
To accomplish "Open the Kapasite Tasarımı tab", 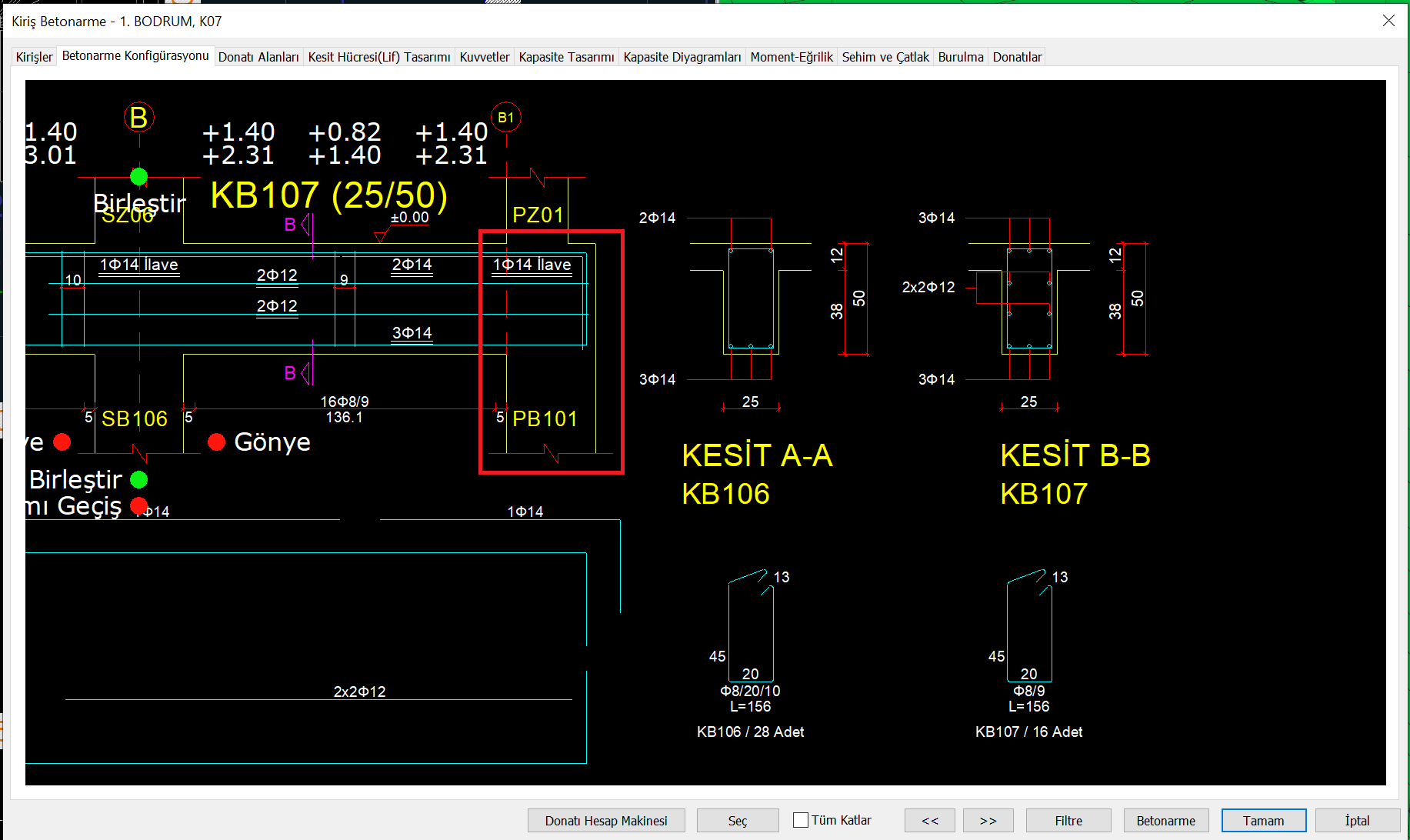I will tap(566, 57).
